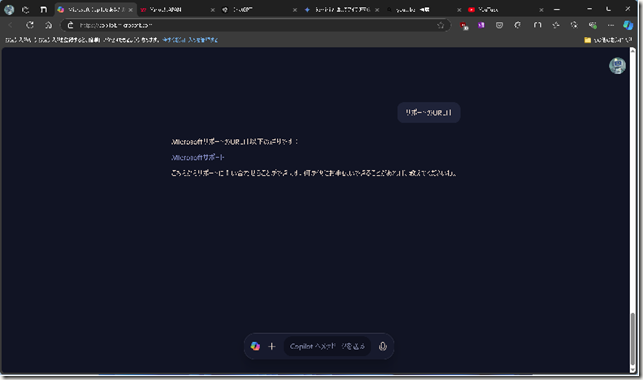Open the Copilot sidebar icon
The width and height of the screenshot is (643, 380).
pos(628,25)
